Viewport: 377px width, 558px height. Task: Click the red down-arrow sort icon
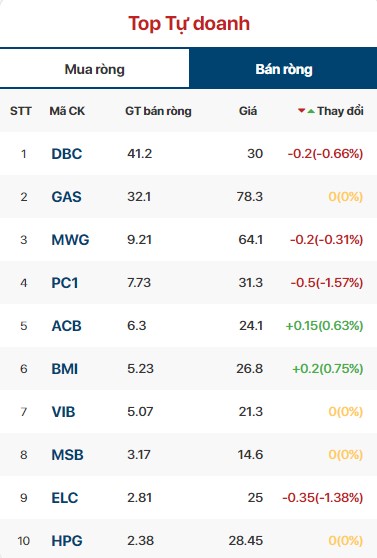coord(302,111)
